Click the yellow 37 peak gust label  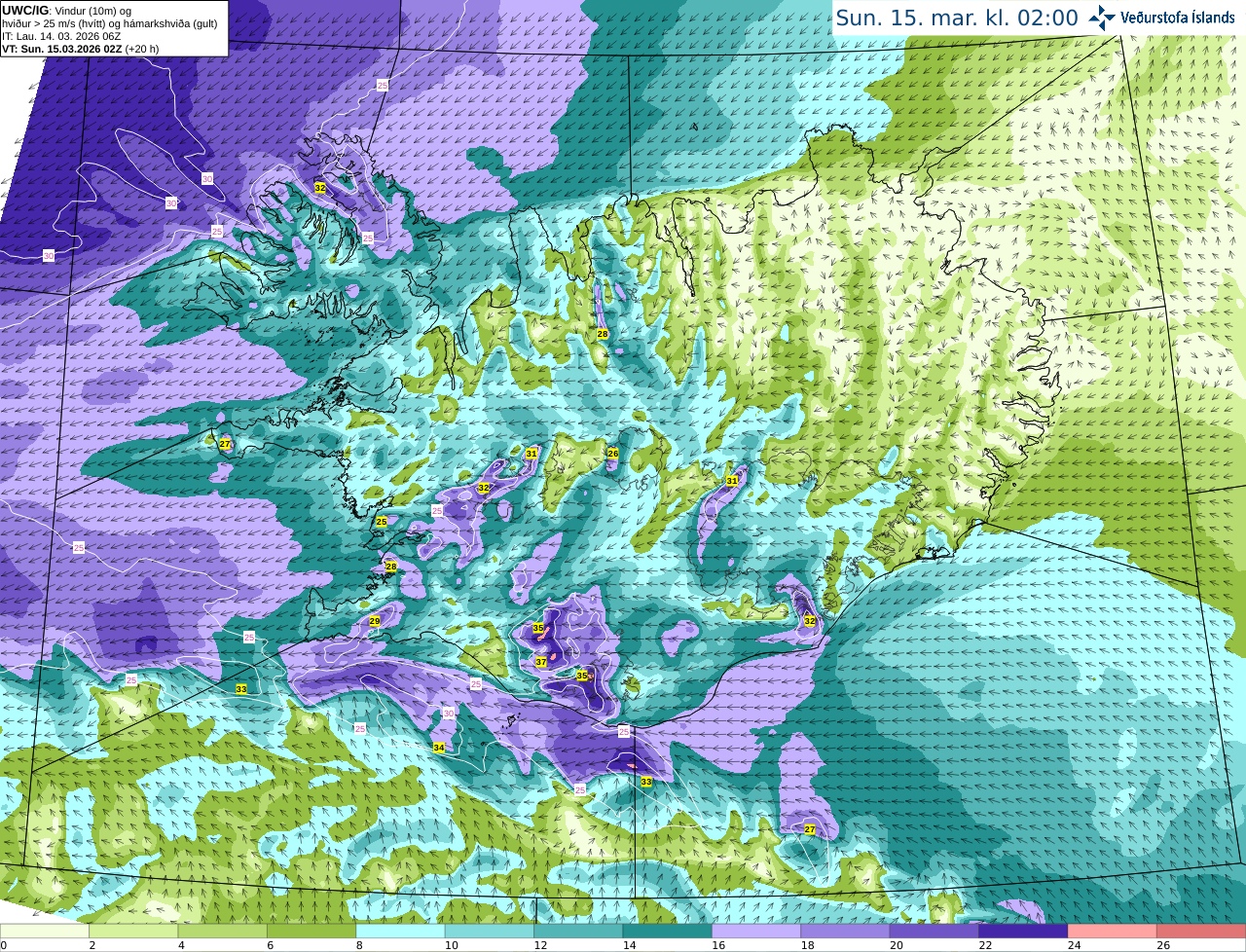pyautogui.click(x=541, y=662)
